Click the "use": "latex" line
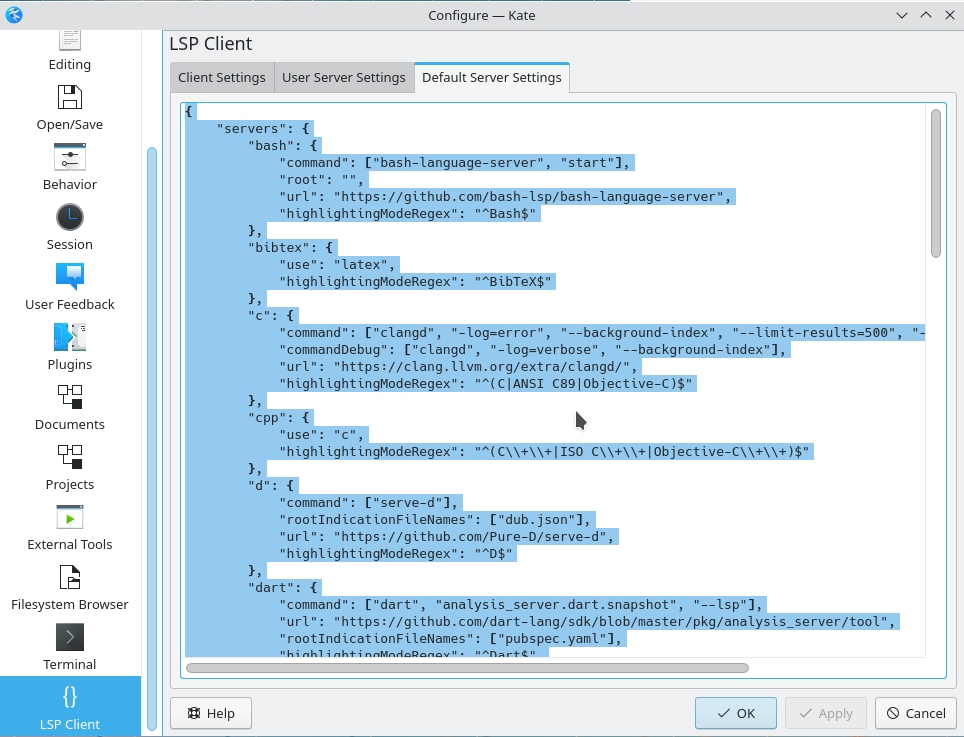The height and width of the screenshot is (737, 964). tap(338, 265)
